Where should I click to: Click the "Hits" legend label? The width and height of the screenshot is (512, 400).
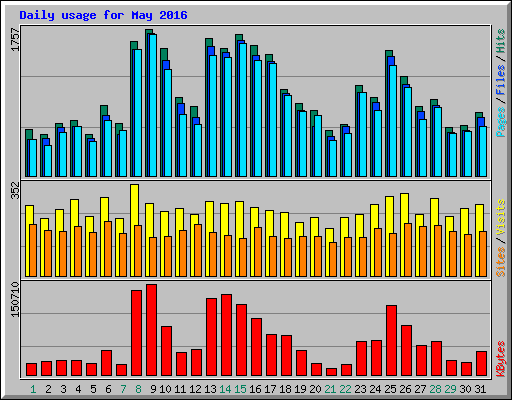tap(501, 42)
